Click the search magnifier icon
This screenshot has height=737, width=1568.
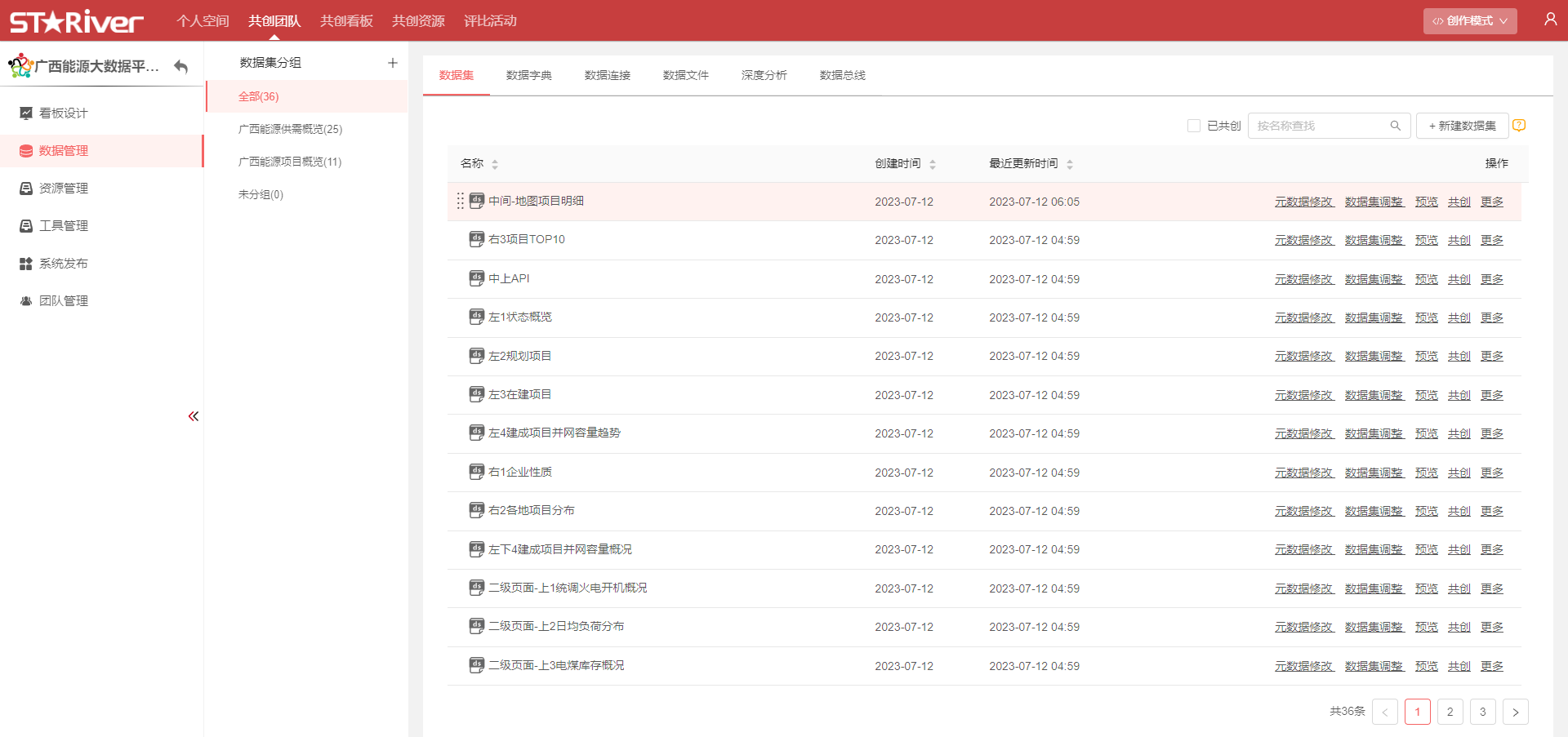pyautogui.click(x=1395, y=126)
